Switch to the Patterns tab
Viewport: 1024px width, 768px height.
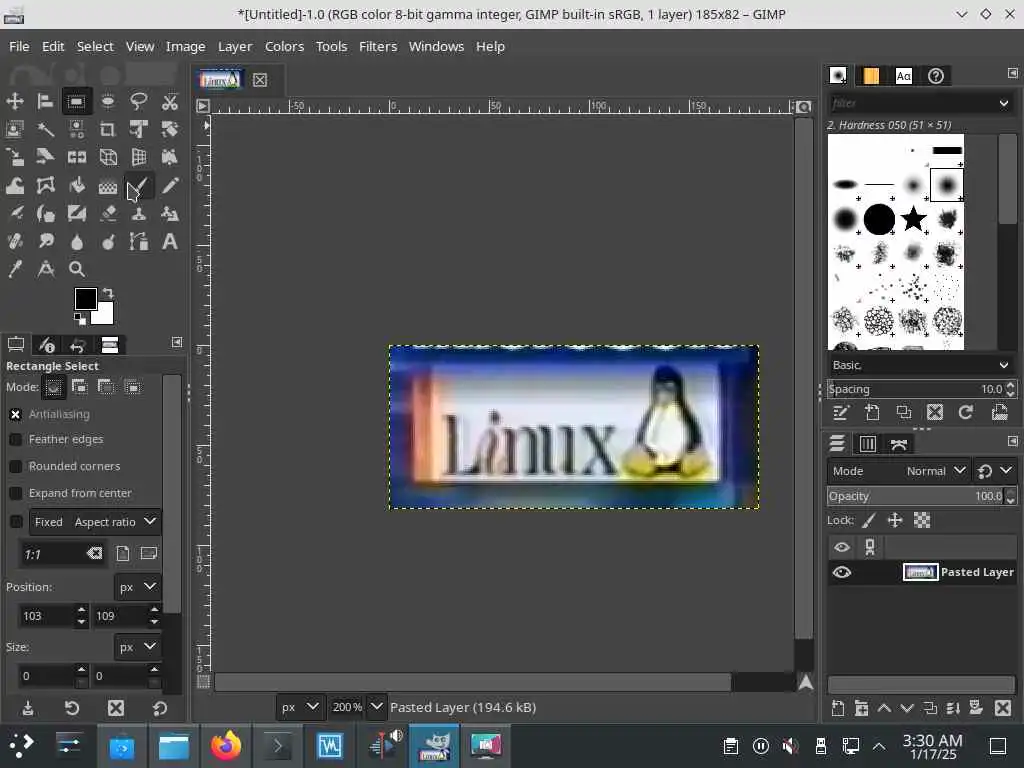point(871,76)
